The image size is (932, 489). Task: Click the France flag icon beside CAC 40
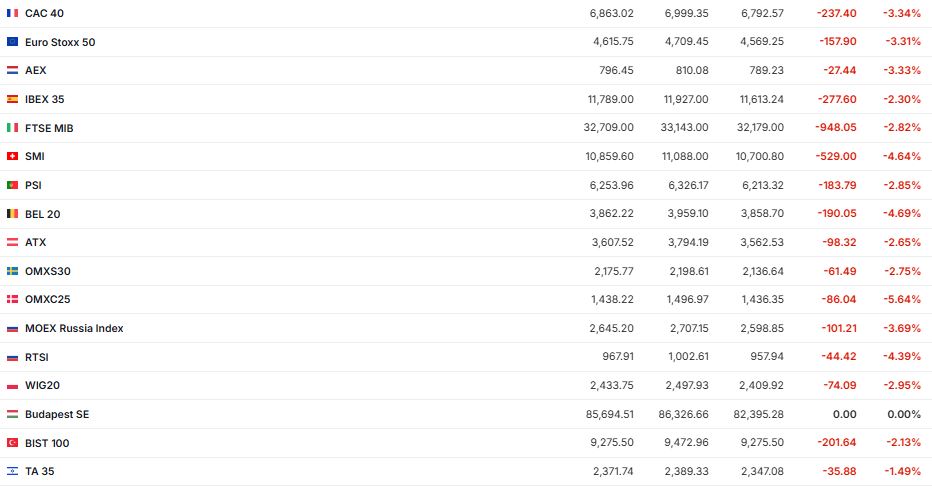(12, 13)
